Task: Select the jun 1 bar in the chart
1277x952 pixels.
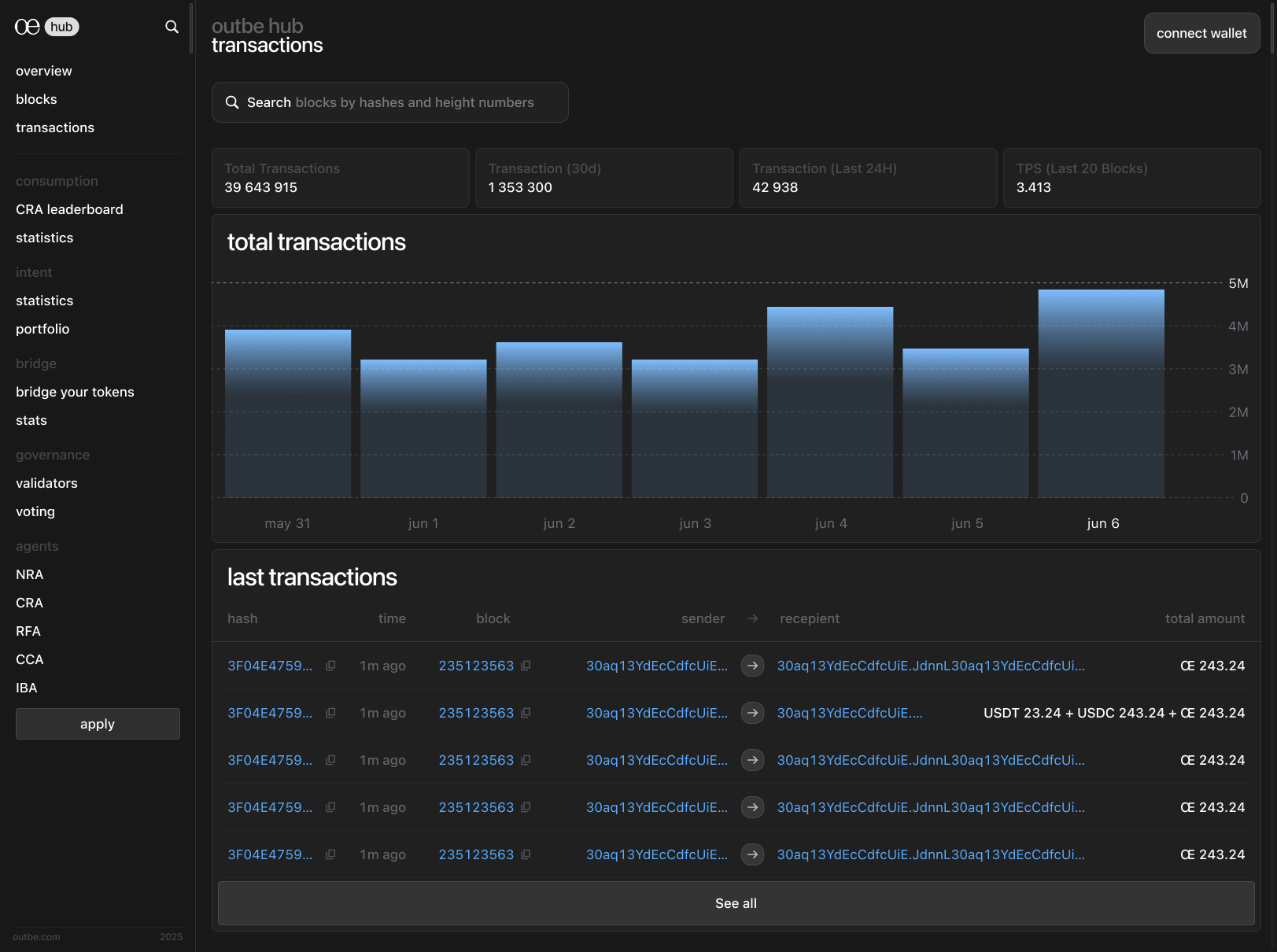Action: (x=423, y=429)
